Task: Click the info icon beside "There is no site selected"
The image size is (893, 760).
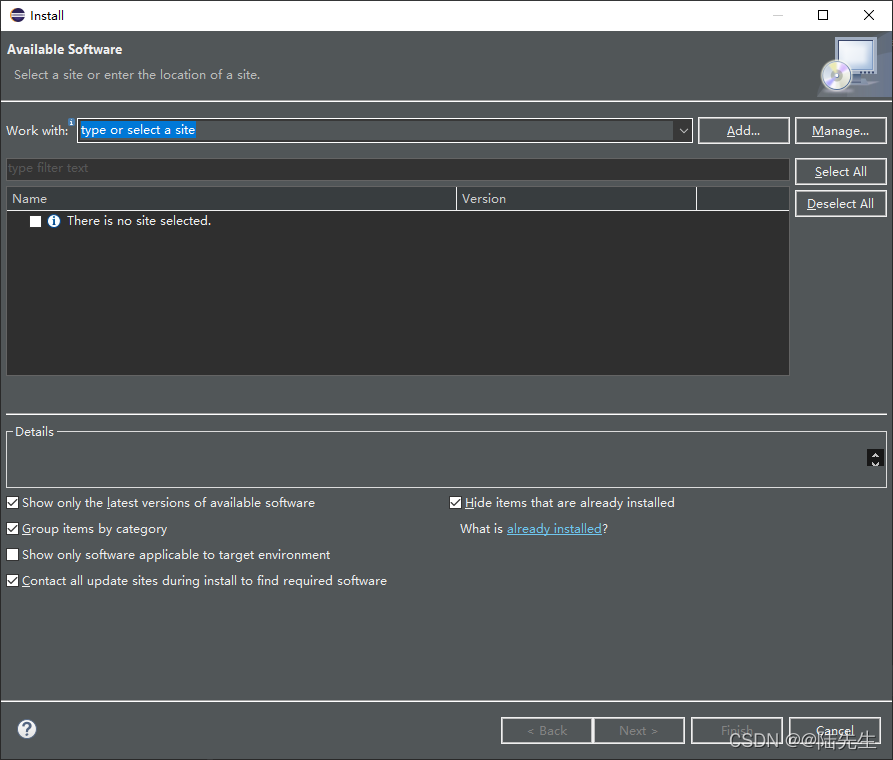Action: [53, 220]
